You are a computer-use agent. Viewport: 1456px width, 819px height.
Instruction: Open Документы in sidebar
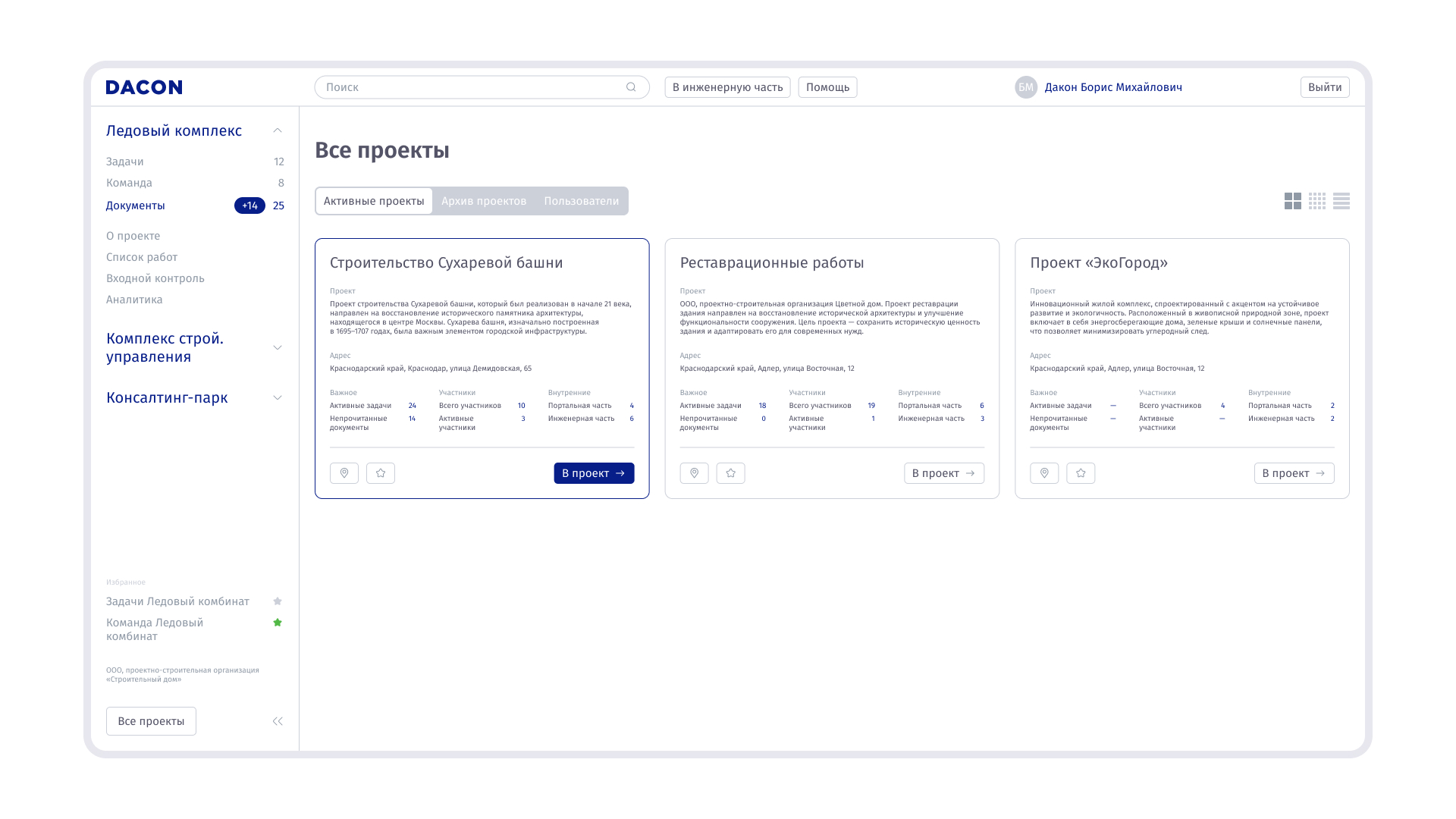[x=136, y=206]
